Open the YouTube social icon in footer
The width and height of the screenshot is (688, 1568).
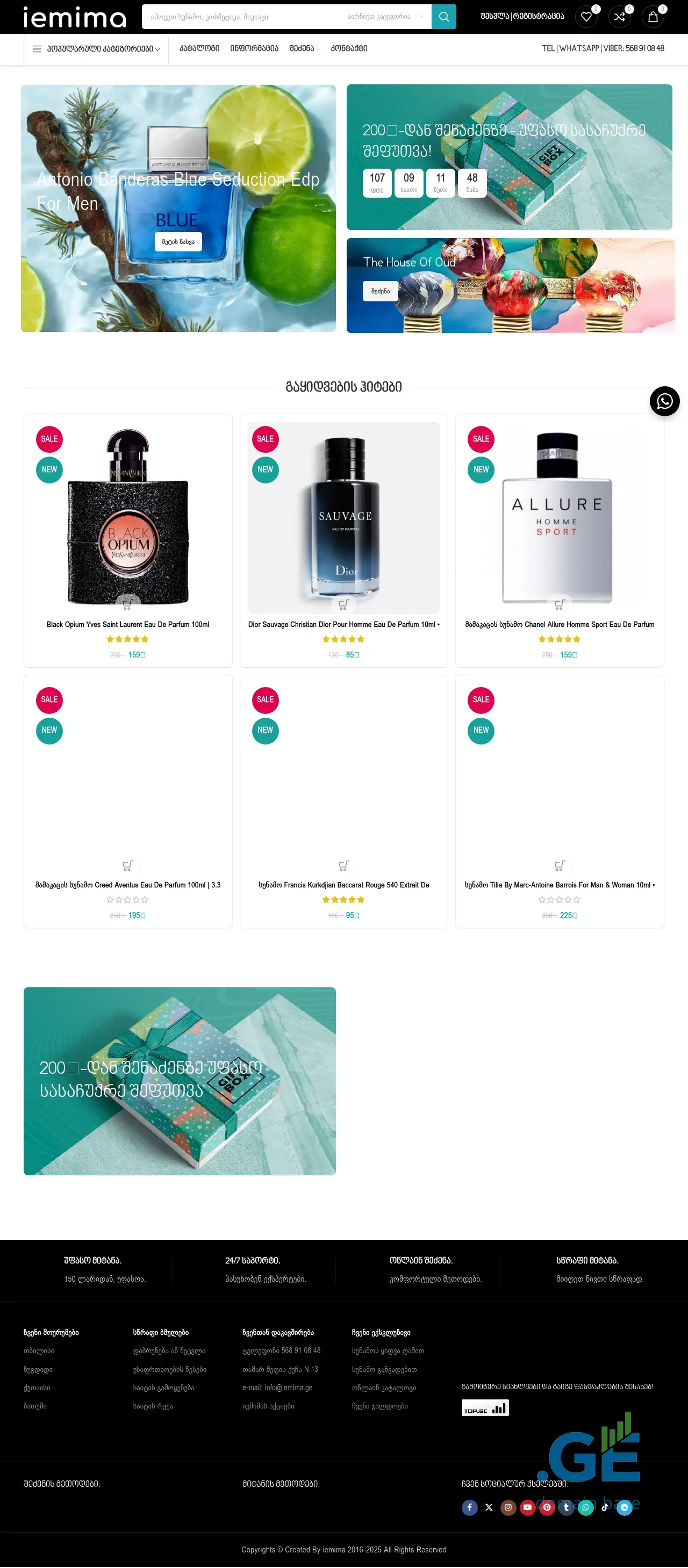tap(528, 1507)
